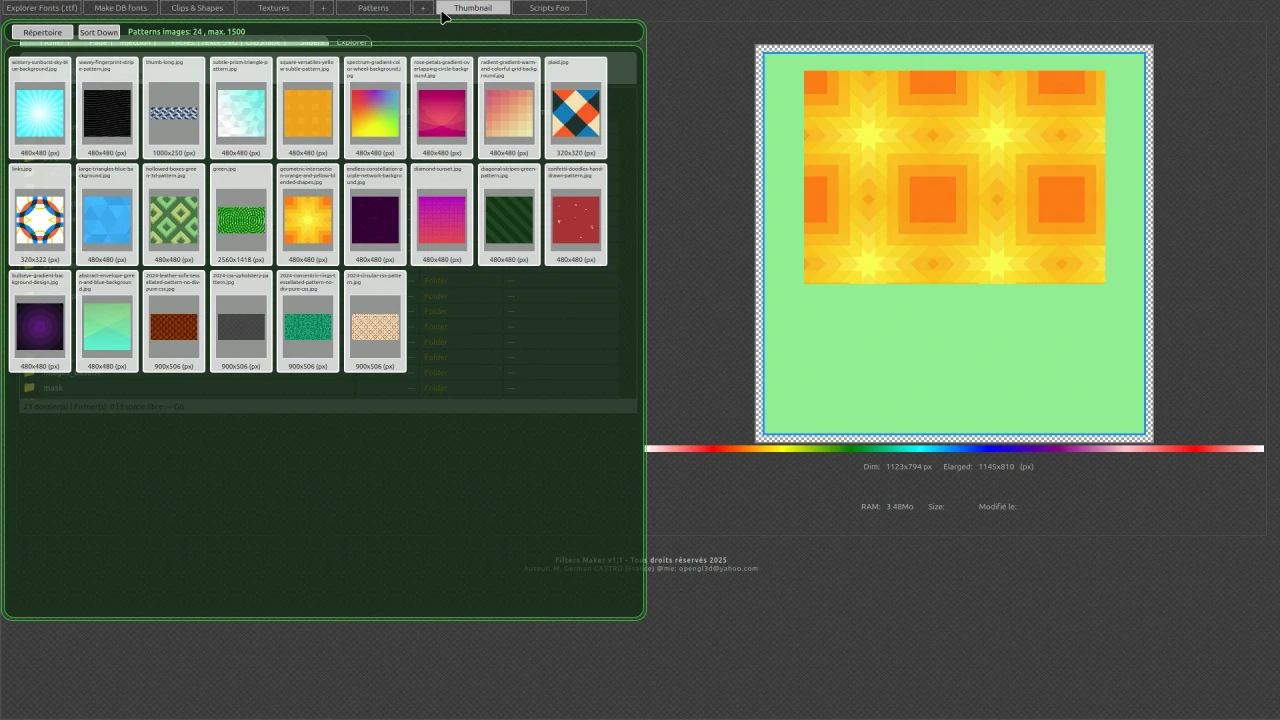1280x720 pixels.
Task: Pick the wintery-sunburst-sky-blue-background pattern
Action: (39, 110)
